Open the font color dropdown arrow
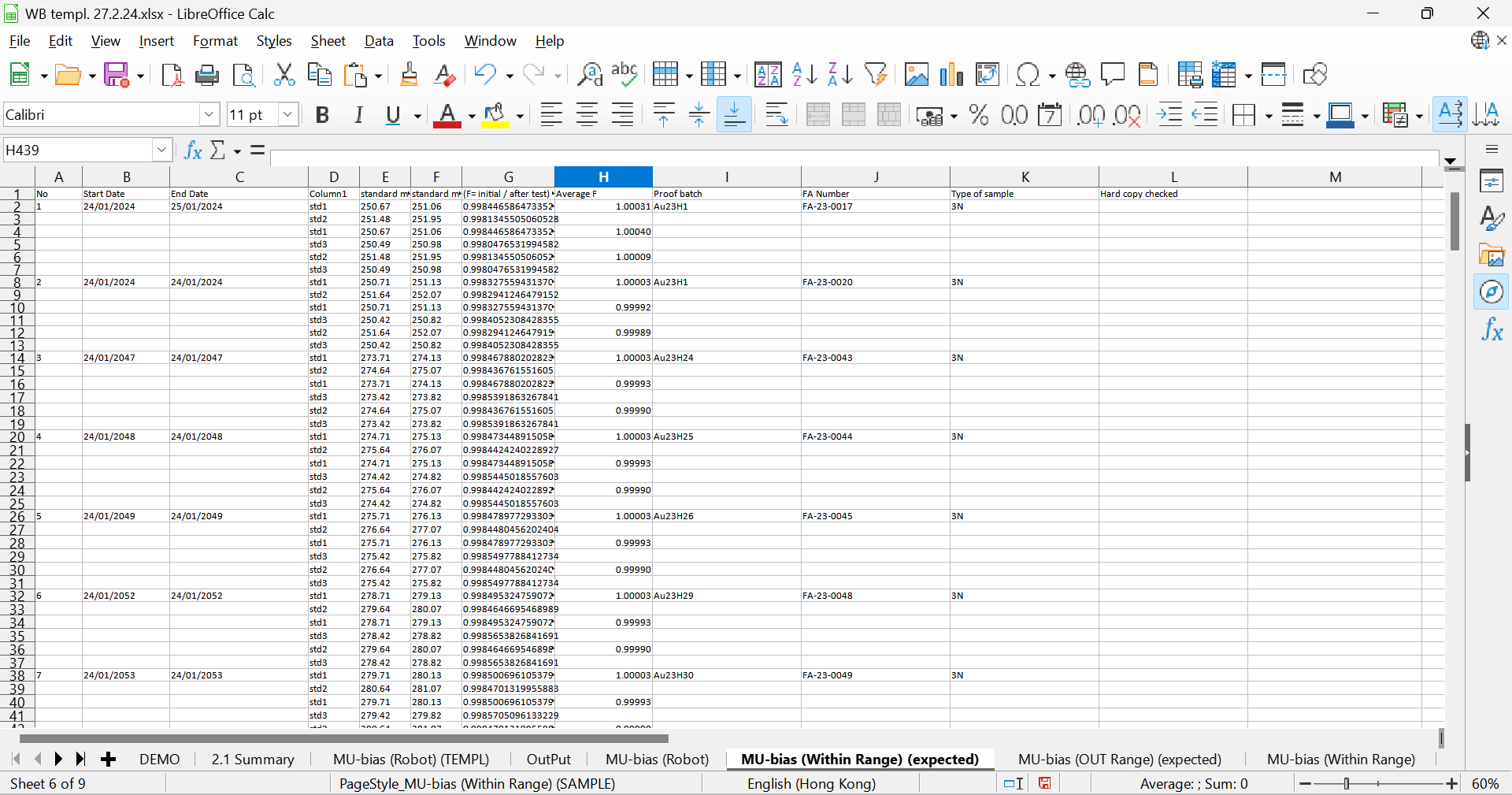The height and width of the screenshot is (795, 1512). (x=472, y=117)
